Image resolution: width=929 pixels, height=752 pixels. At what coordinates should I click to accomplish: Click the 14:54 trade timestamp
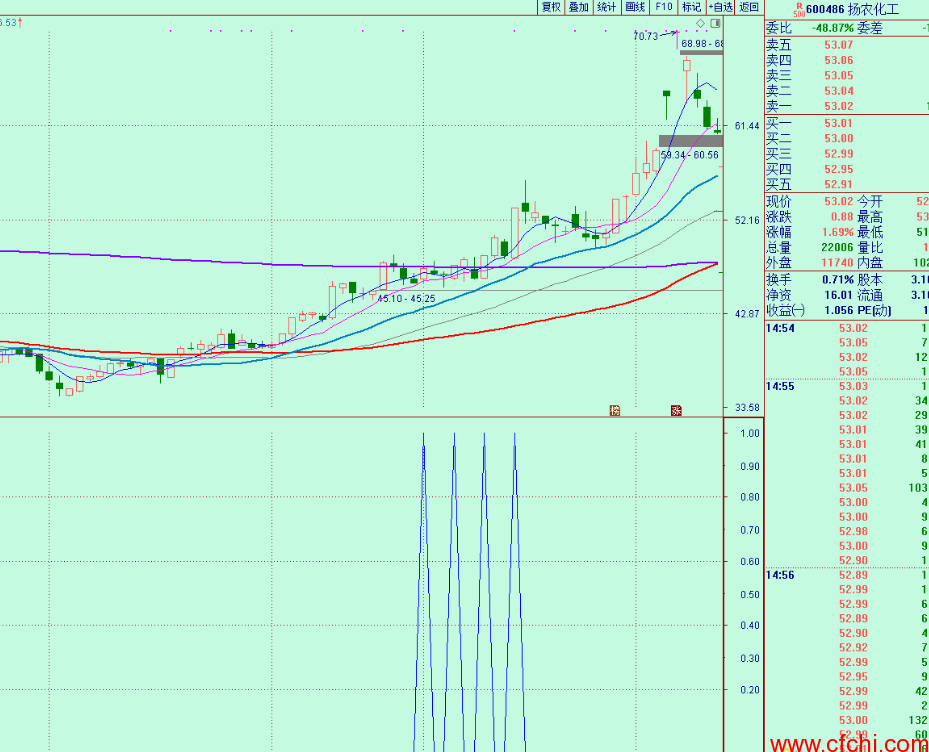[780, 328]
